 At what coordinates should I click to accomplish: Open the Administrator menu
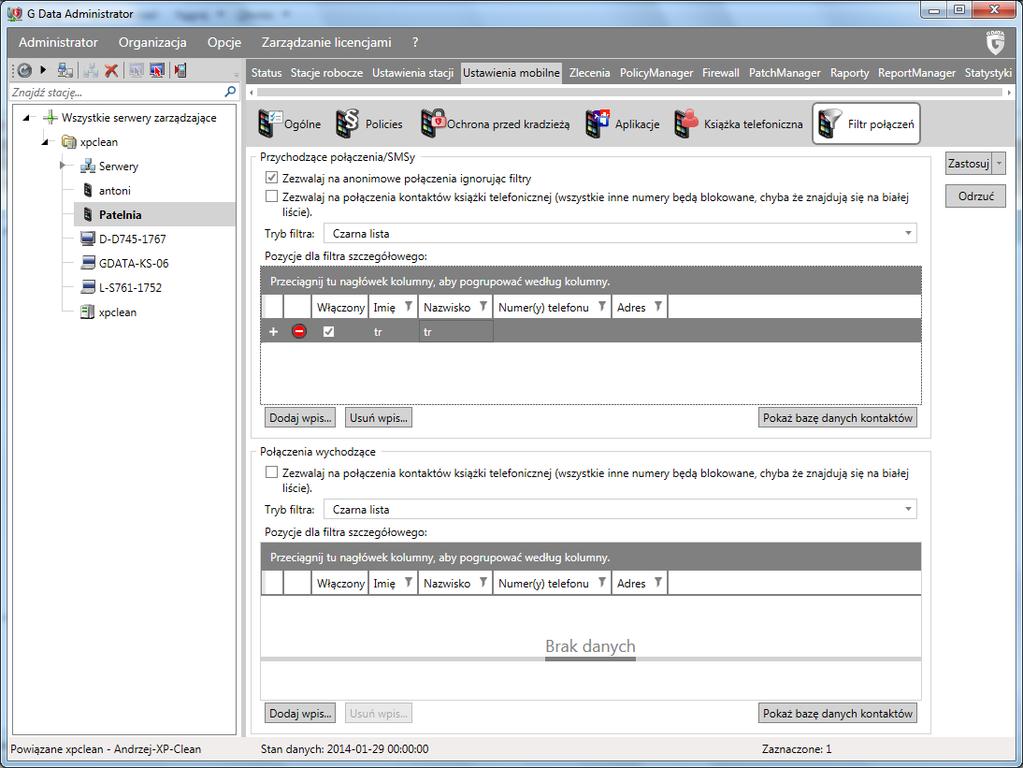[x=58, y=42]
